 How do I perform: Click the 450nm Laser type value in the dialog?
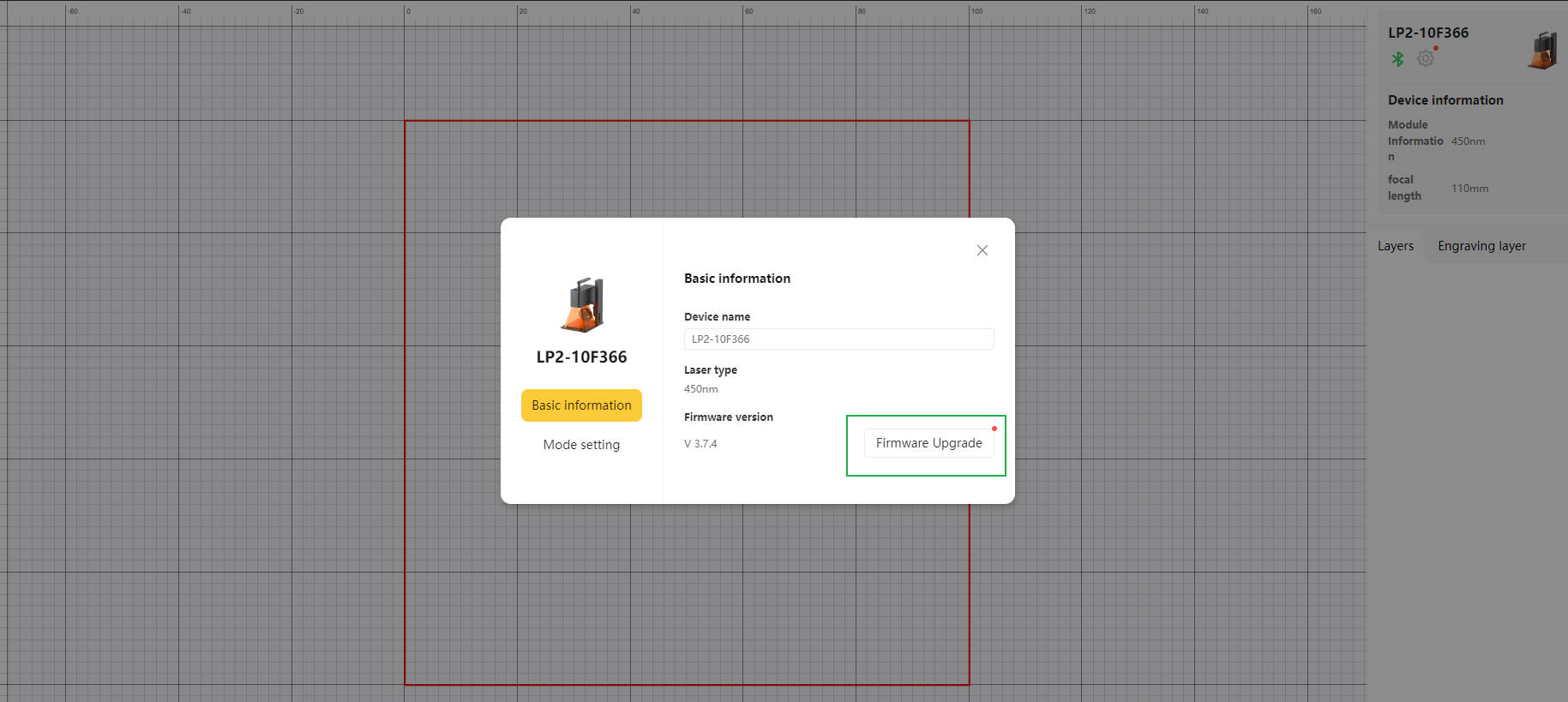click(700, 389)
